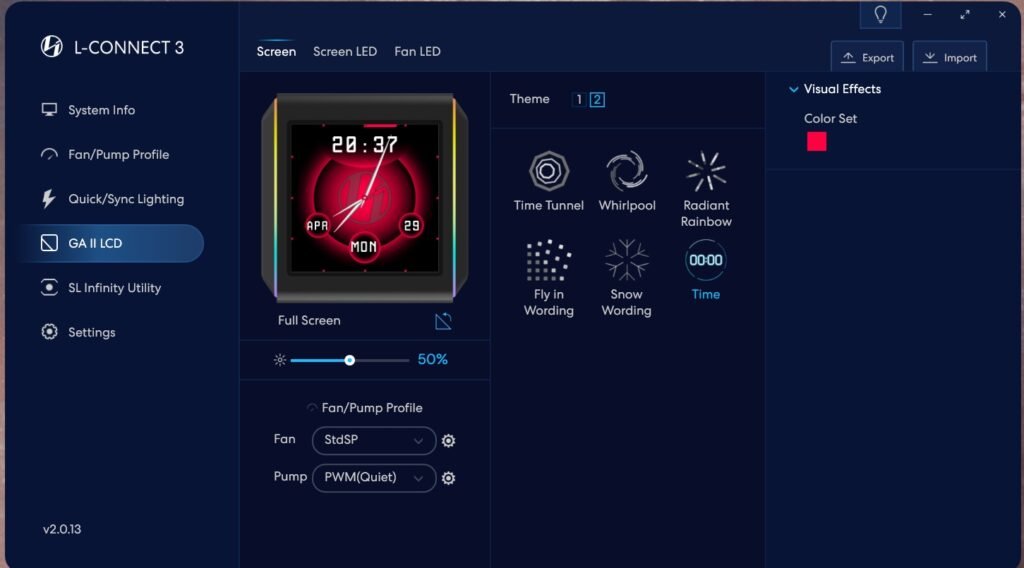This screenshot has height=568, width=1024.
Task: Switch to the Fan LED tab
Action: coord(417,52)
